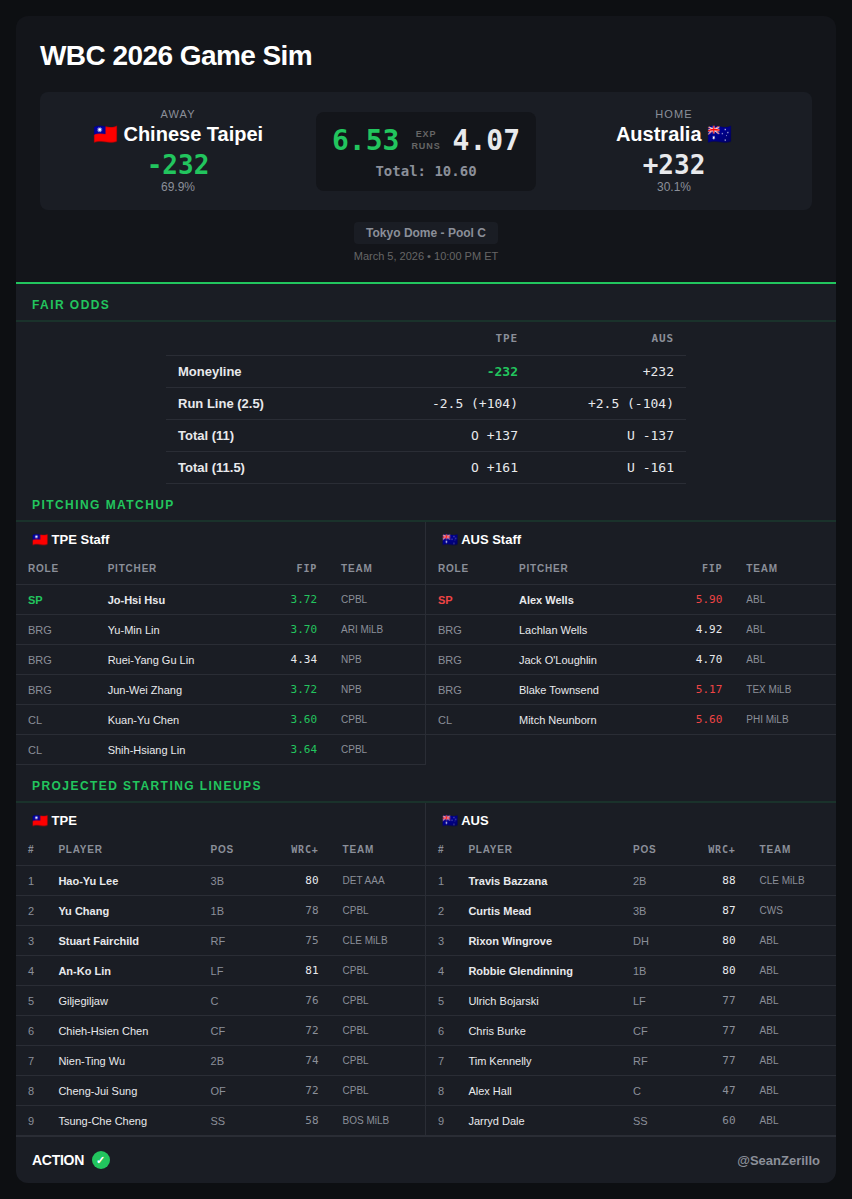Select the Moneyline row label
Viewport: 852px width, 1199px height.
click(x=210, y=372)
